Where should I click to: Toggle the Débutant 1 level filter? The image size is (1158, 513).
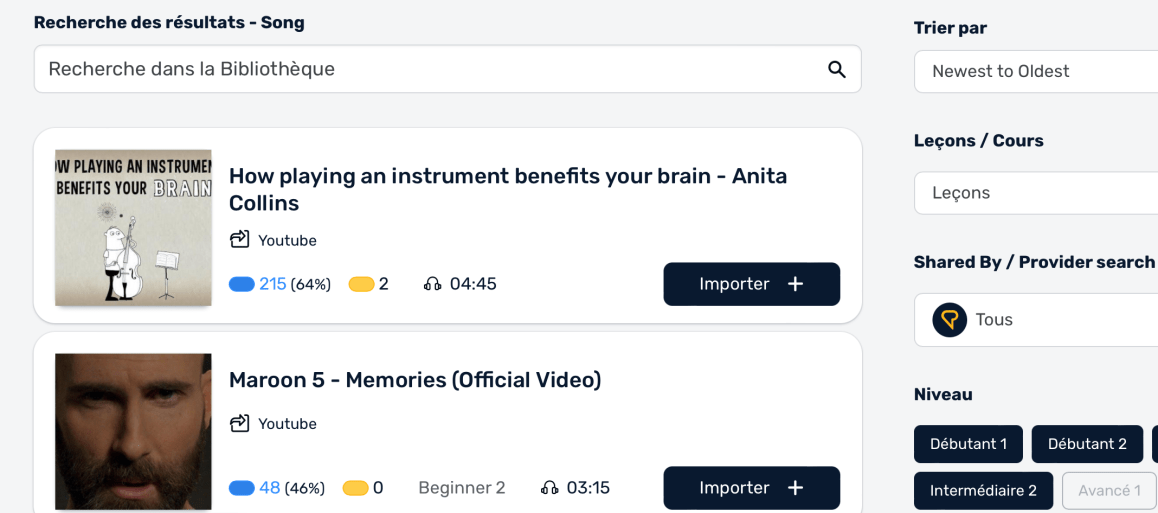968,444
